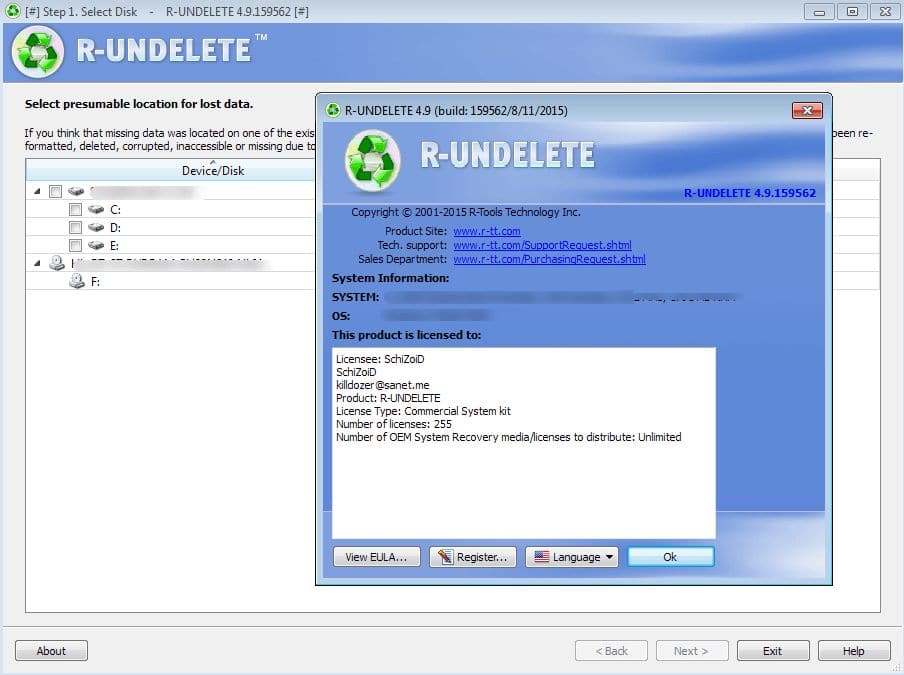
Task: Open the www.r-tt.com product site link
Action: tap(487, 231)
